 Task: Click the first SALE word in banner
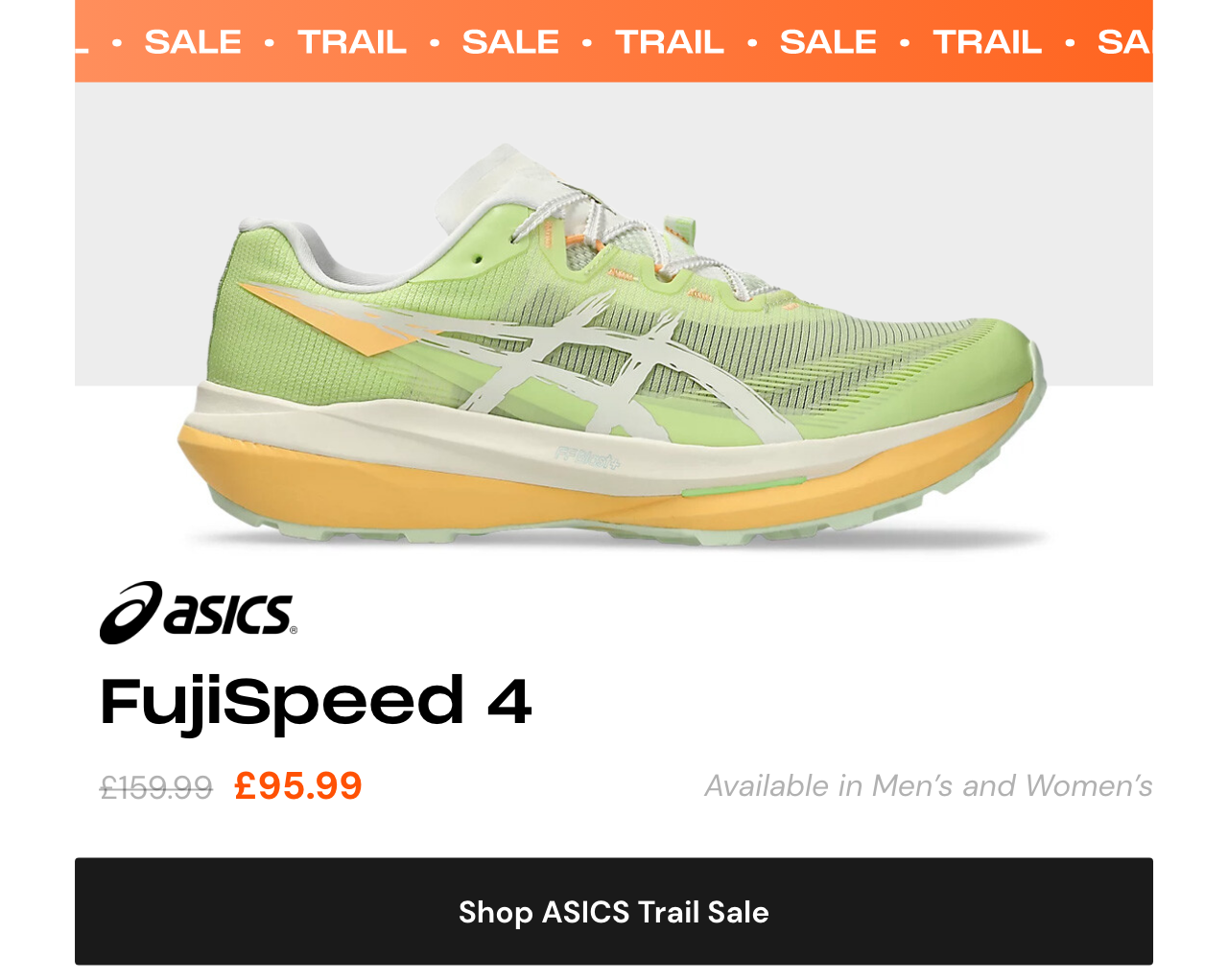coord(193,42)
